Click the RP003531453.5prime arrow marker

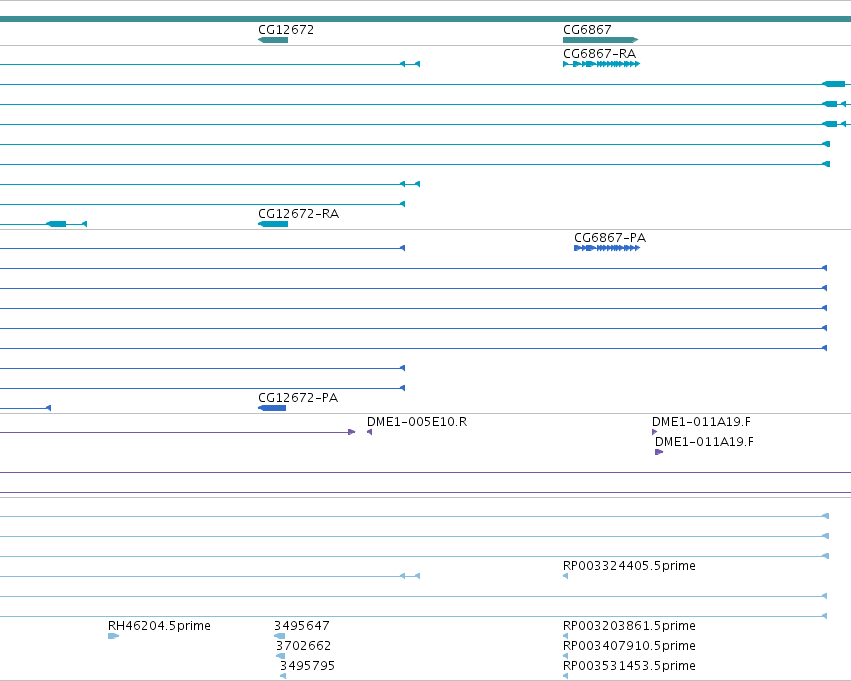click(x=566, y=676)
